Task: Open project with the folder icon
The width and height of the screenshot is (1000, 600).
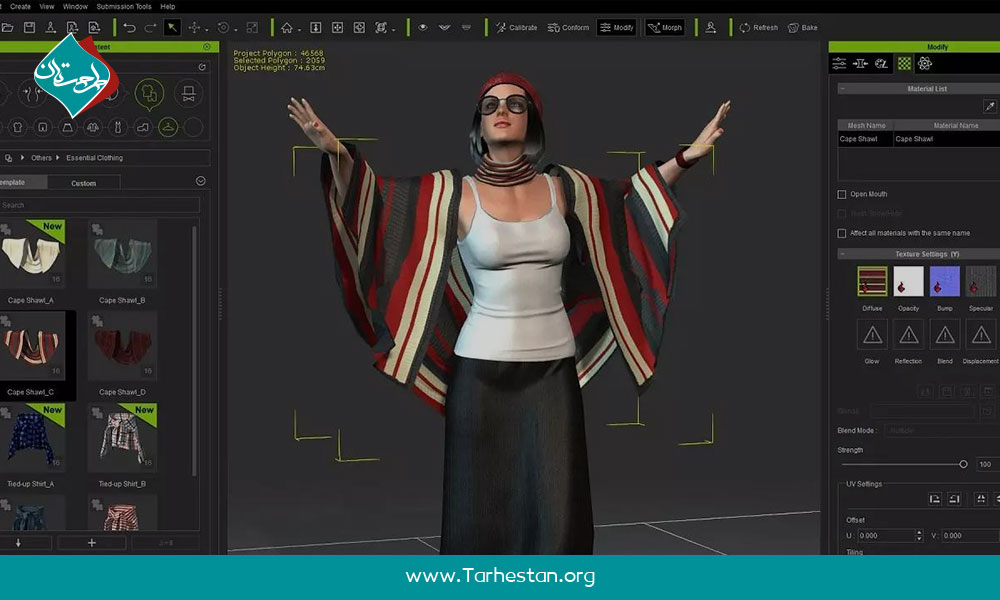Action: click(x=7, y=27)
